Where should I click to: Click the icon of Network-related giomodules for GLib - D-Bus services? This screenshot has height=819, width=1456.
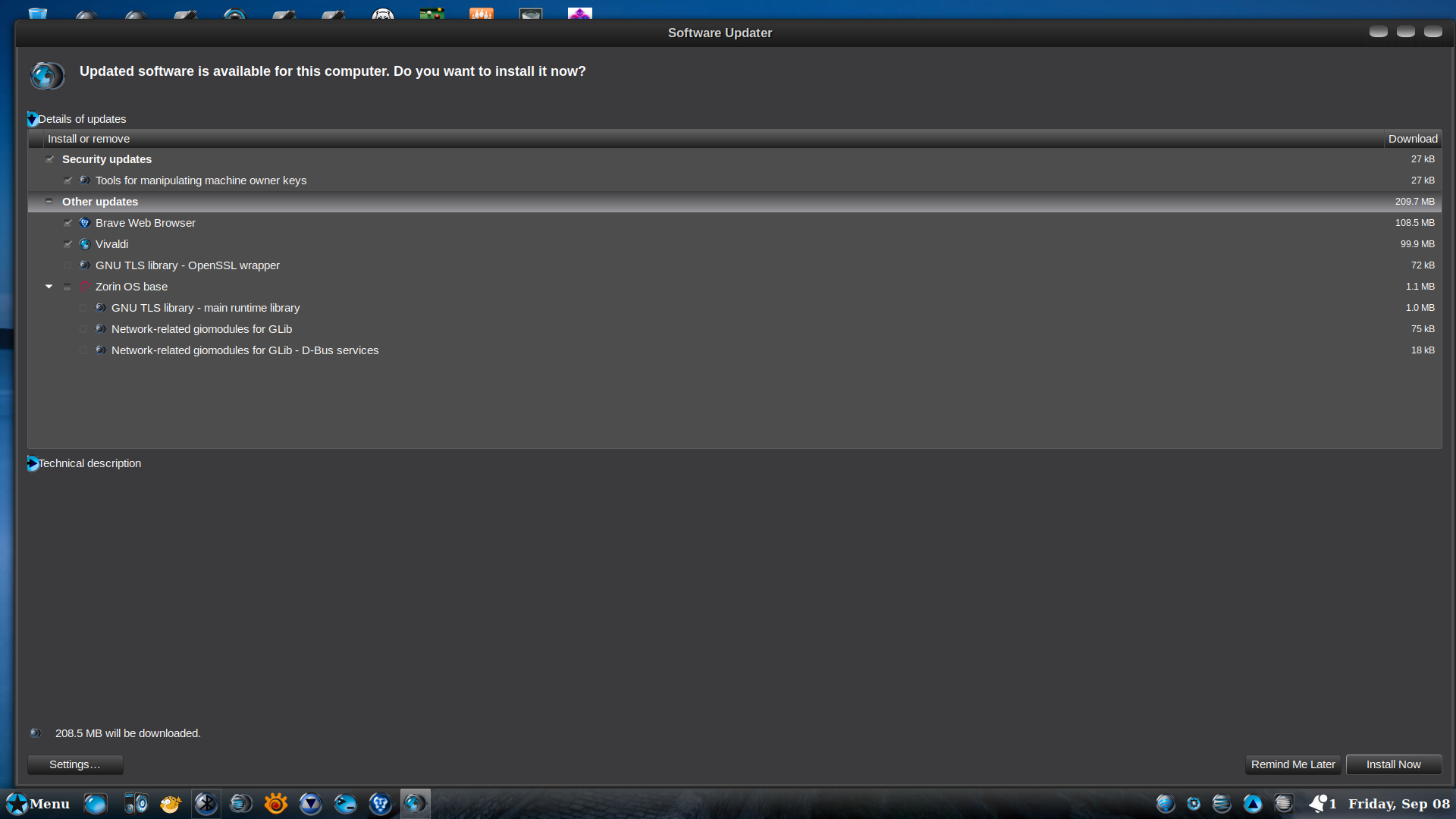(x=101, y=350)
